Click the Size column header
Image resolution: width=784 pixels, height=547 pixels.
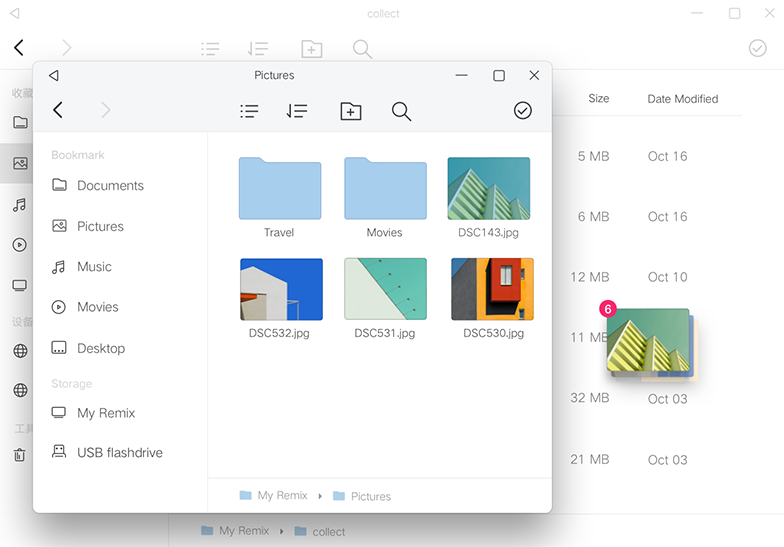598,98
